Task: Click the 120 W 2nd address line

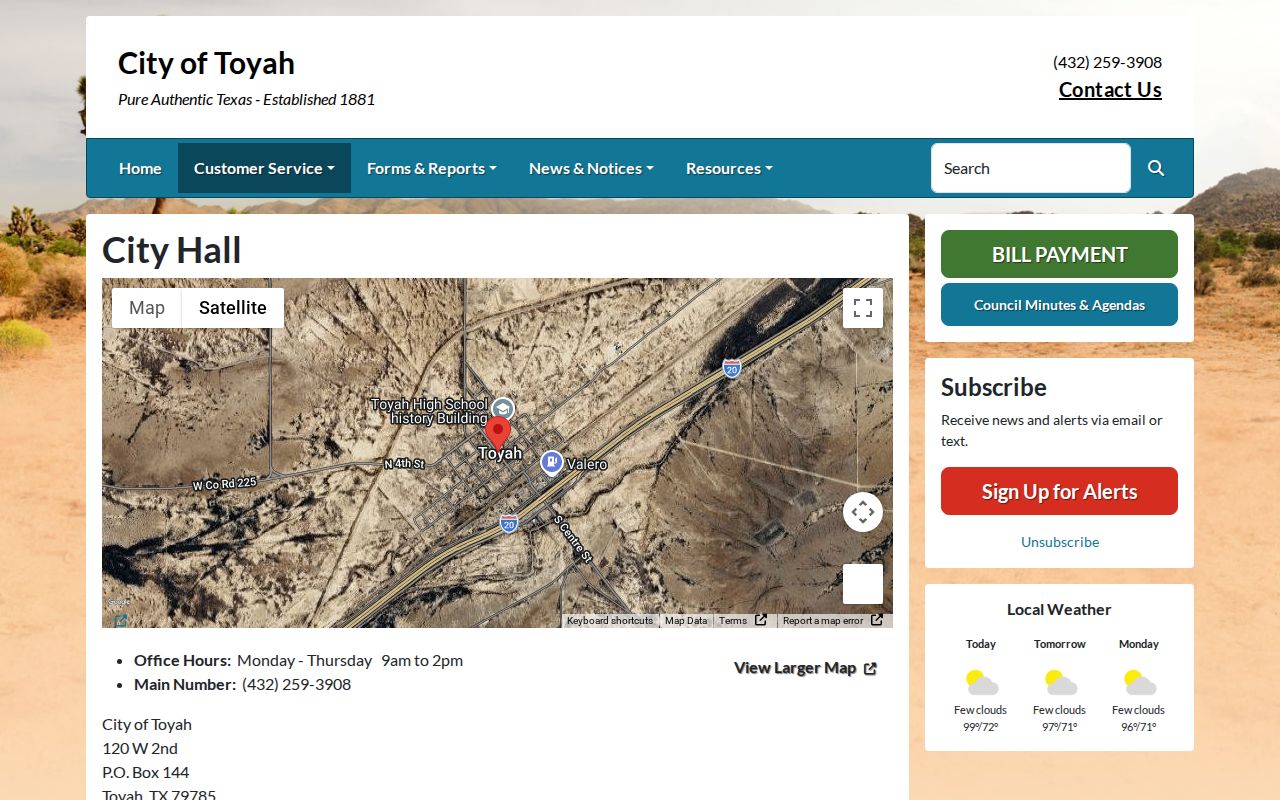Action: [140, 748]
